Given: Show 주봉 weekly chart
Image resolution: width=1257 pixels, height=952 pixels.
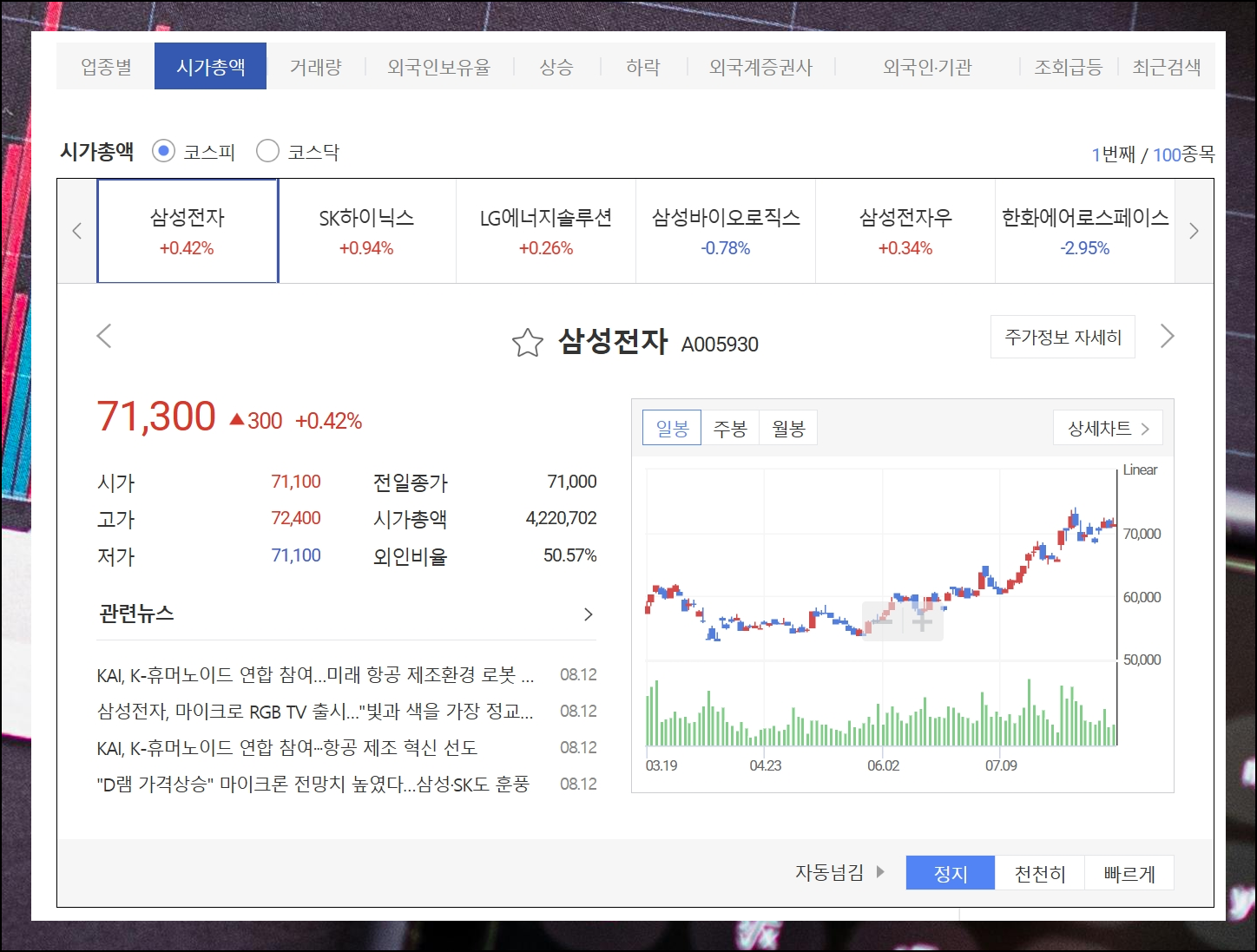Looking at the screenshot, I should tap(730, 428).
